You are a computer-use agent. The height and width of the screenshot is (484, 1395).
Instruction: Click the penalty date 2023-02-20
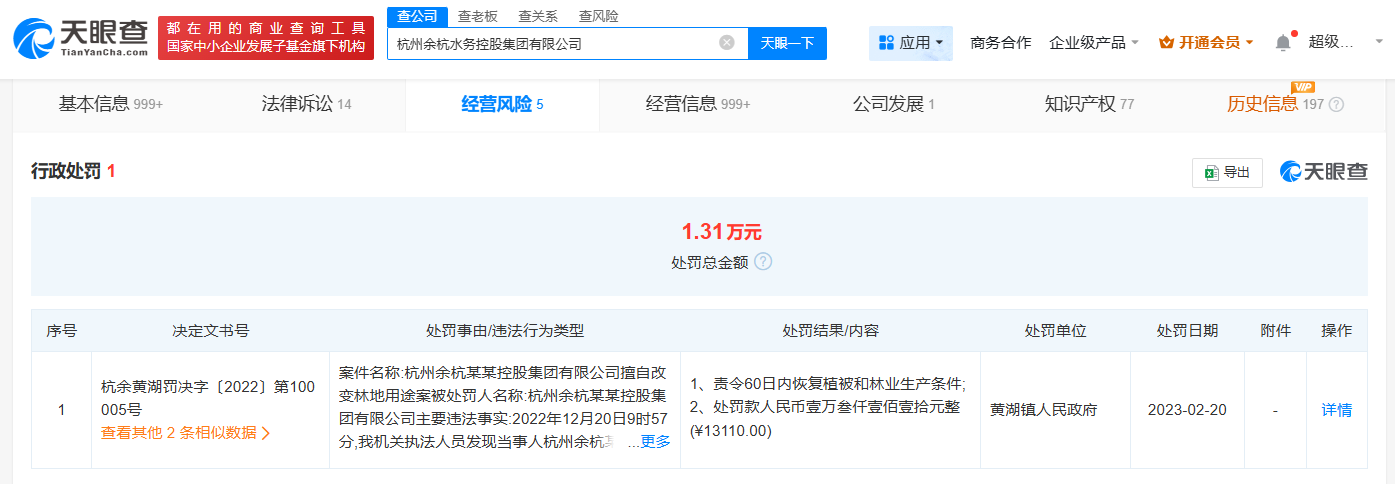(x=1187, y=410)
